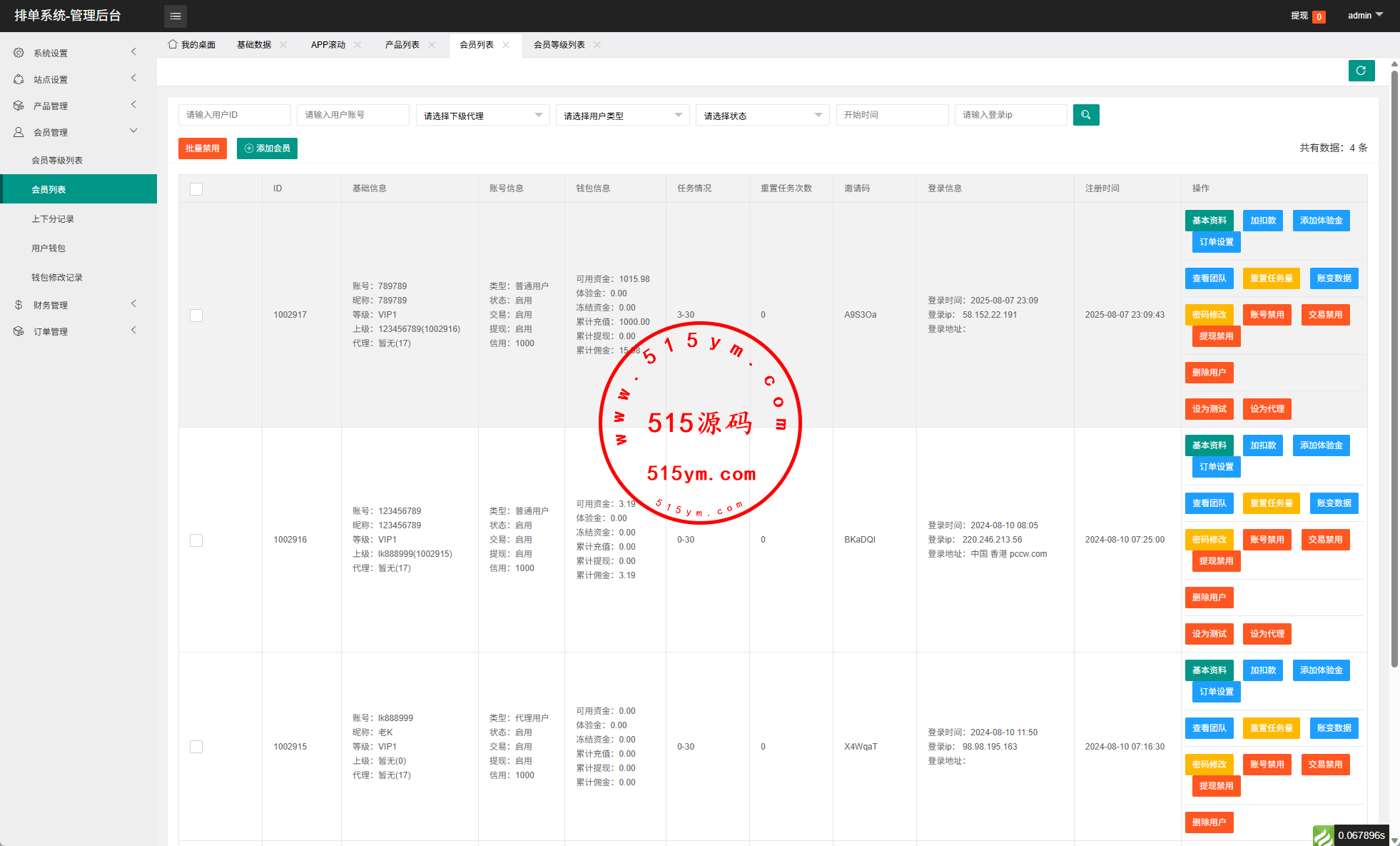Toggle the select-all header checkbox
Viewport: 1400px width, 846px height.
click(196, 188)
